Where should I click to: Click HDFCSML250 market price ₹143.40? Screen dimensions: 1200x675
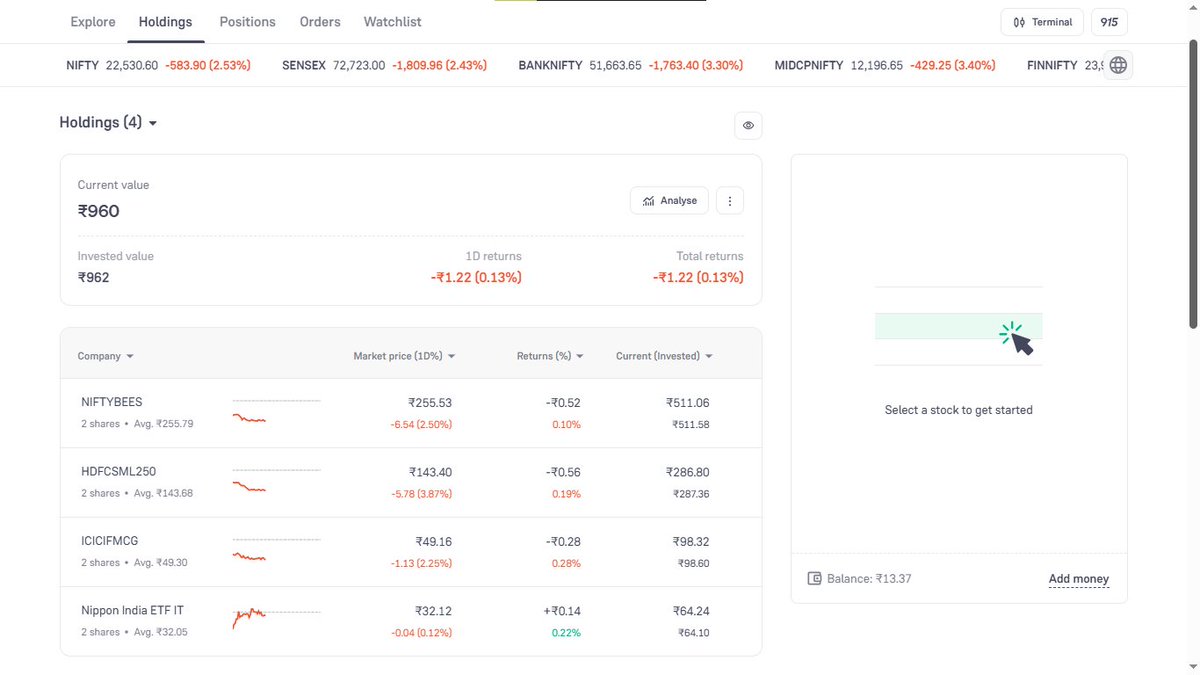(x=430, y=472)
